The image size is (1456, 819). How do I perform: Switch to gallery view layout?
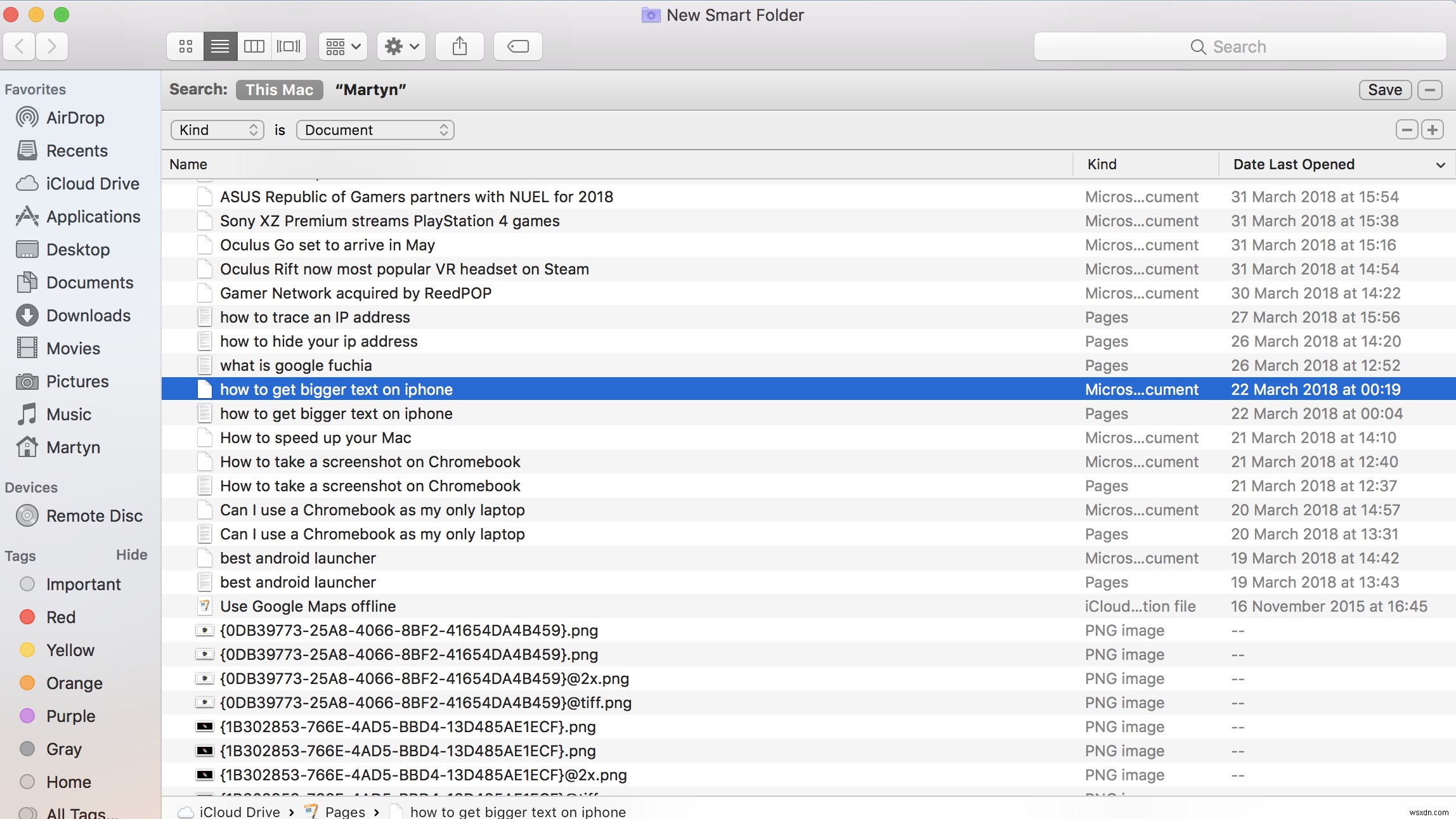point(289,46)
